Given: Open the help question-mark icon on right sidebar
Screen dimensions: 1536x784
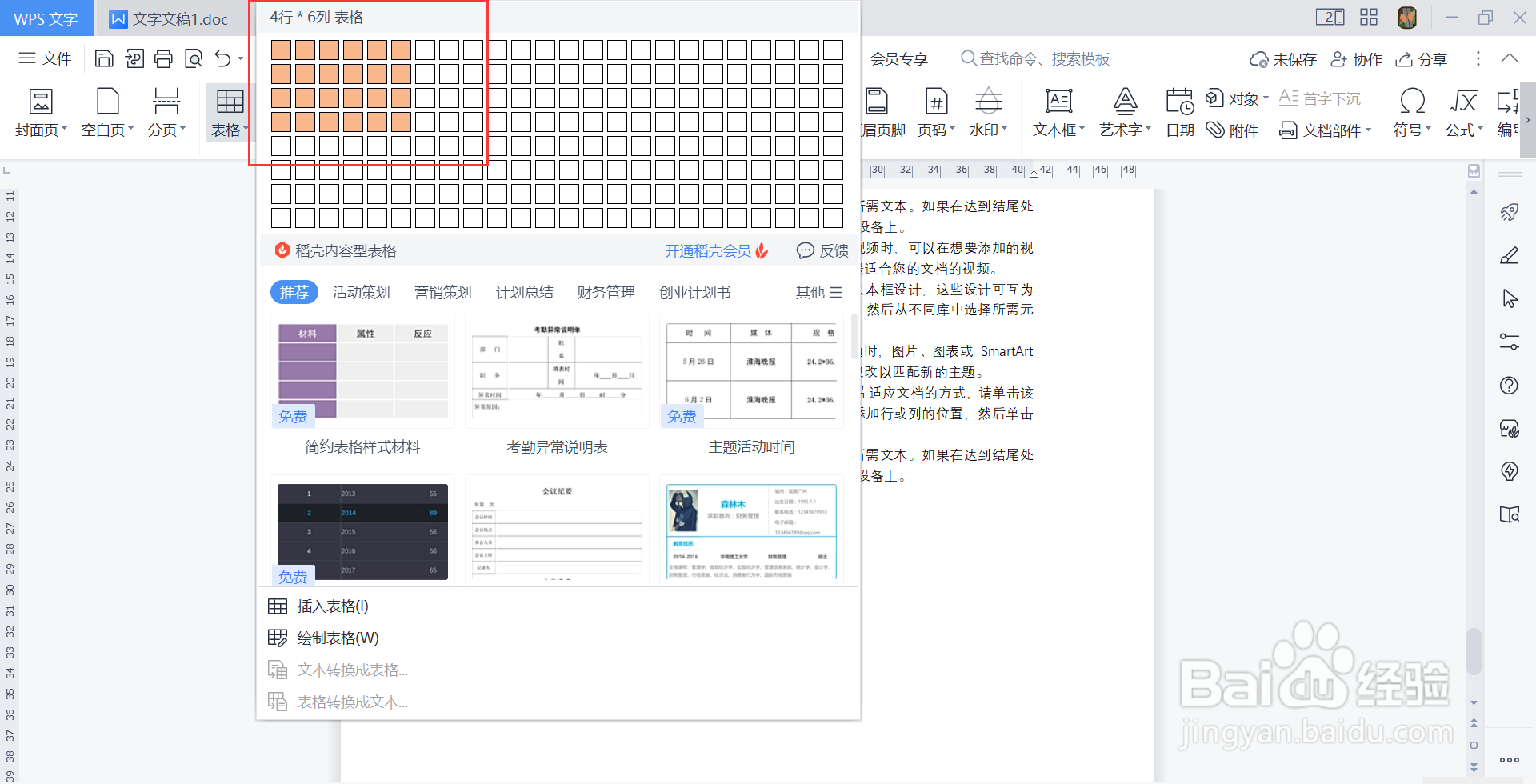Looking at the screenshot, I should [x=1510, y=385].
